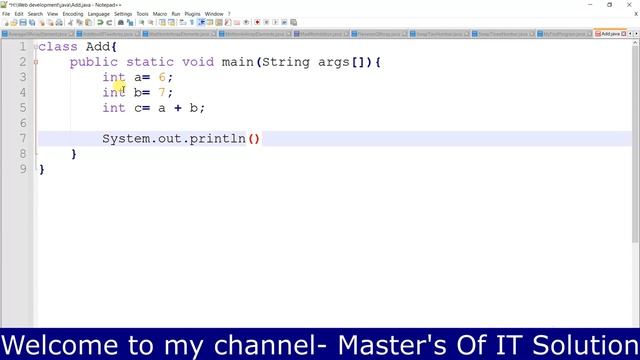Open the ? help menu
The width and height of the screenshot is (640, 360).
pos(229,14)
